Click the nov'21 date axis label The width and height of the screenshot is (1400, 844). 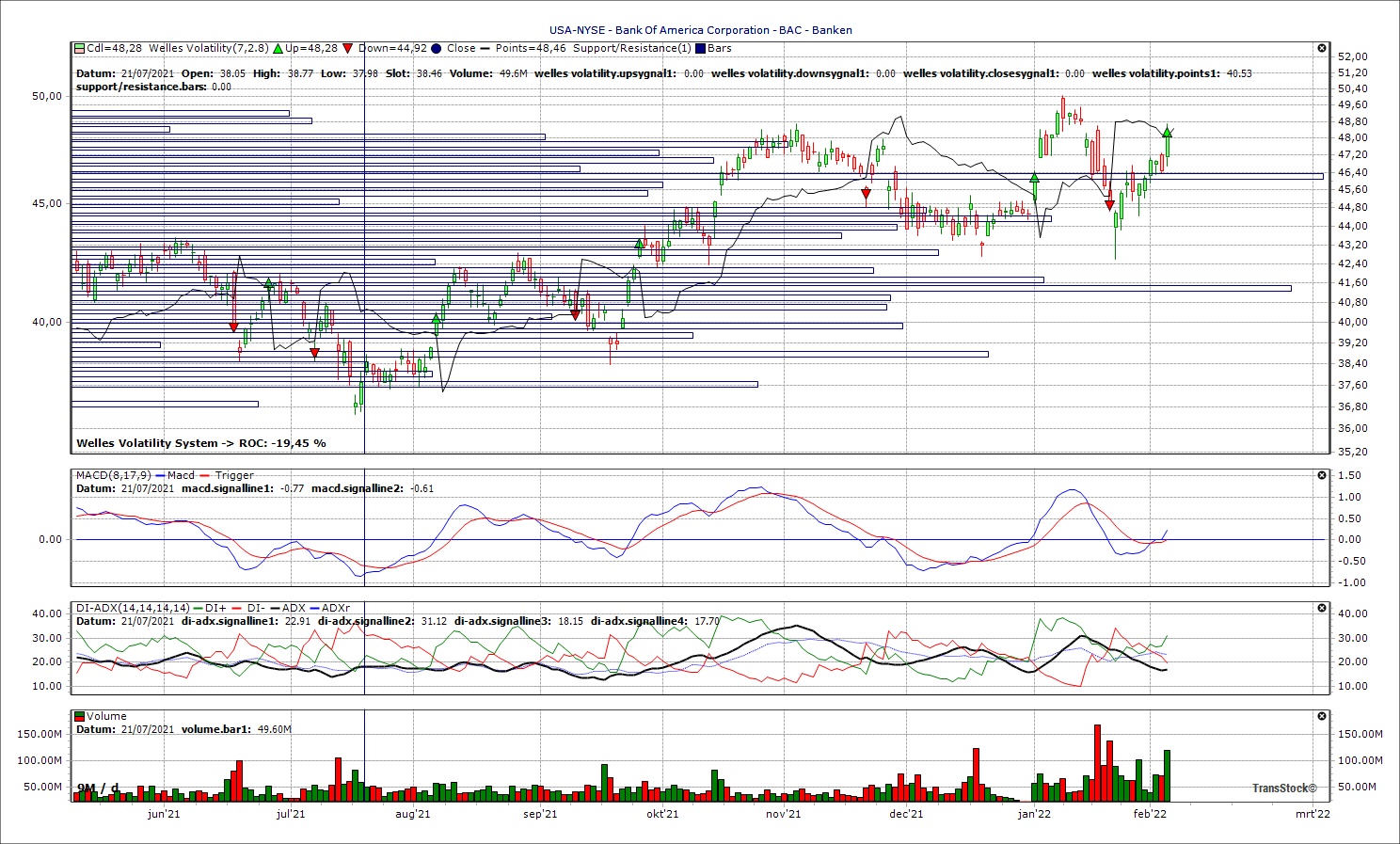pos(783,814)
